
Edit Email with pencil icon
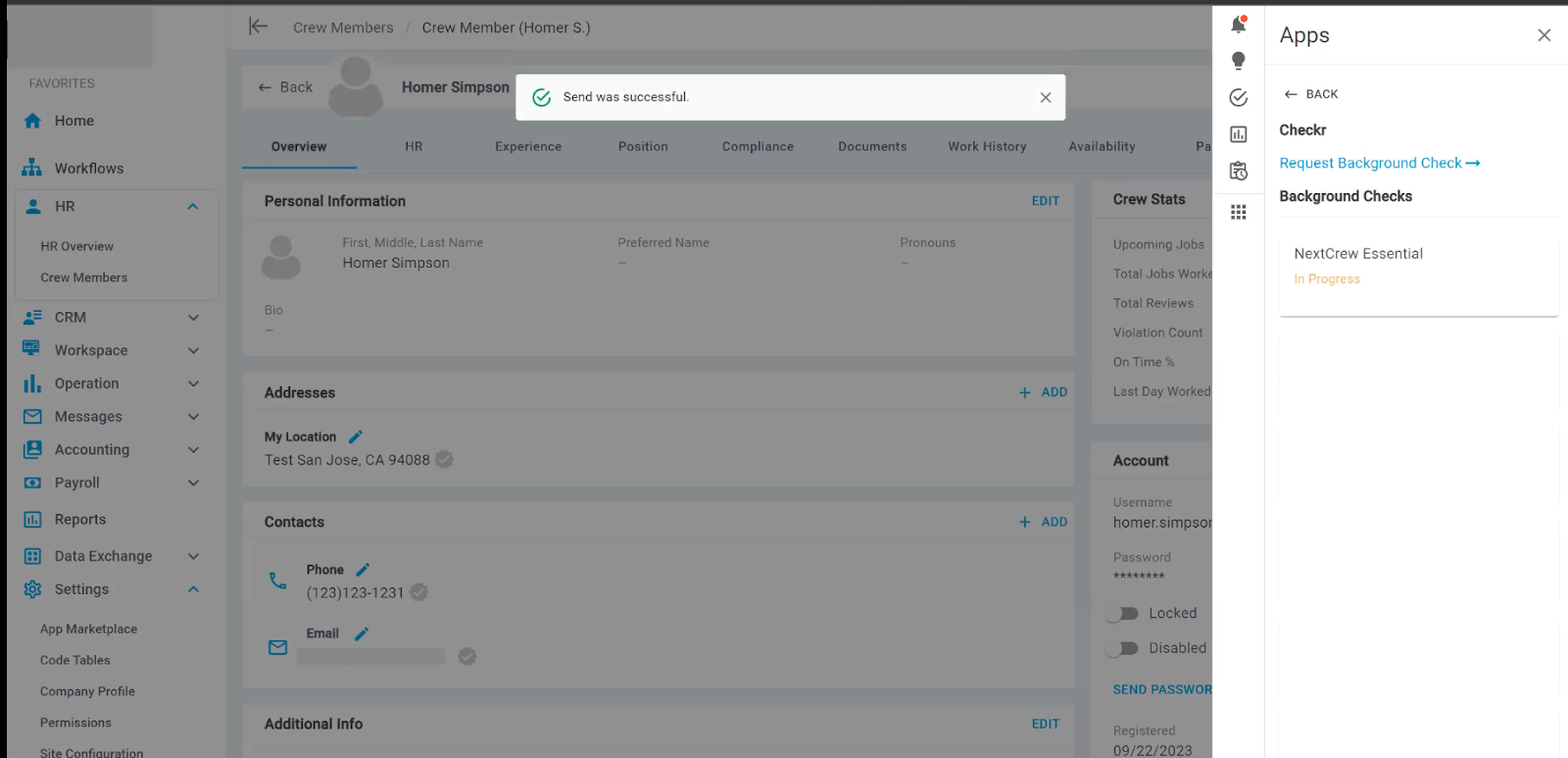(362, 633)
